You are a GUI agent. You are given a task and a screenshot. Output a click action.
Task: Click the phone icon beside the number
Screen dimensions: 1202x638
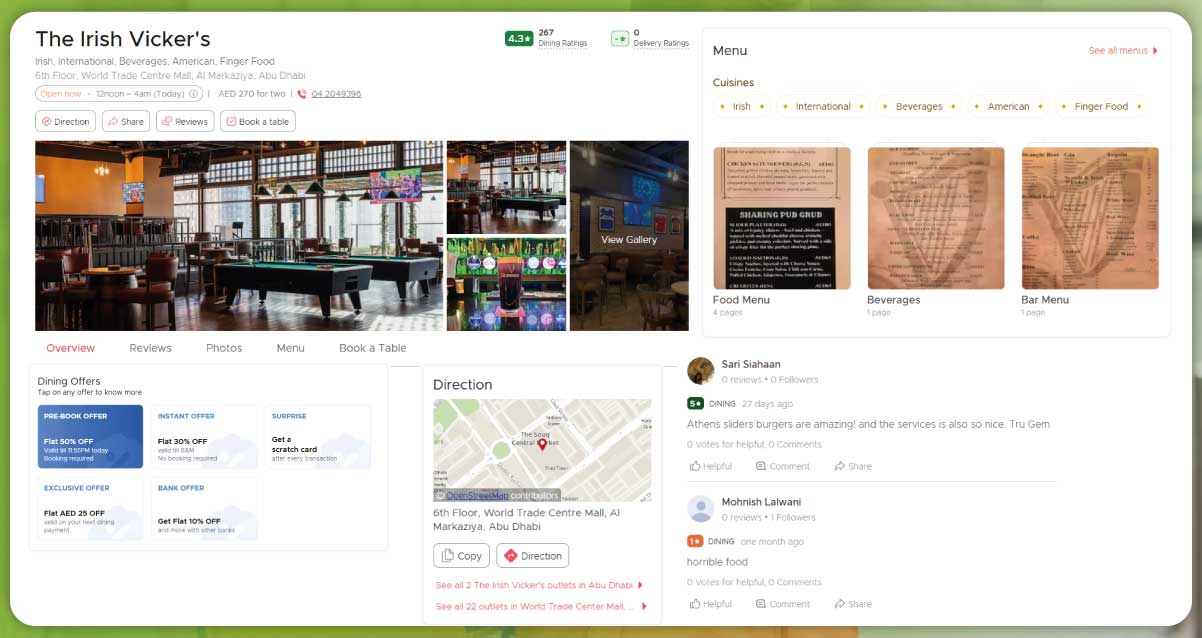[x=302, y=94]
